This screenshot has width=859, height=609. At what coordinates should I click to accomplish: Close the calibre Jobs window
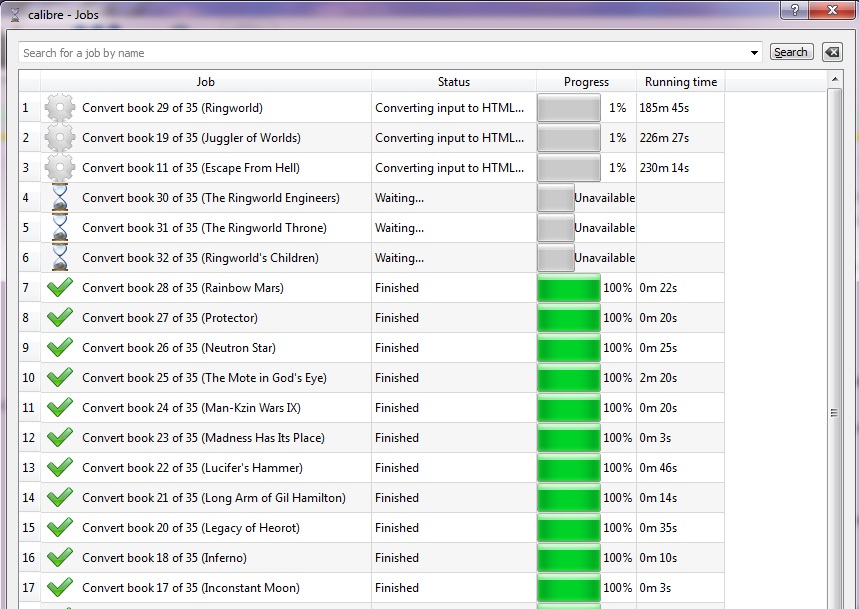tap(833, 10)
